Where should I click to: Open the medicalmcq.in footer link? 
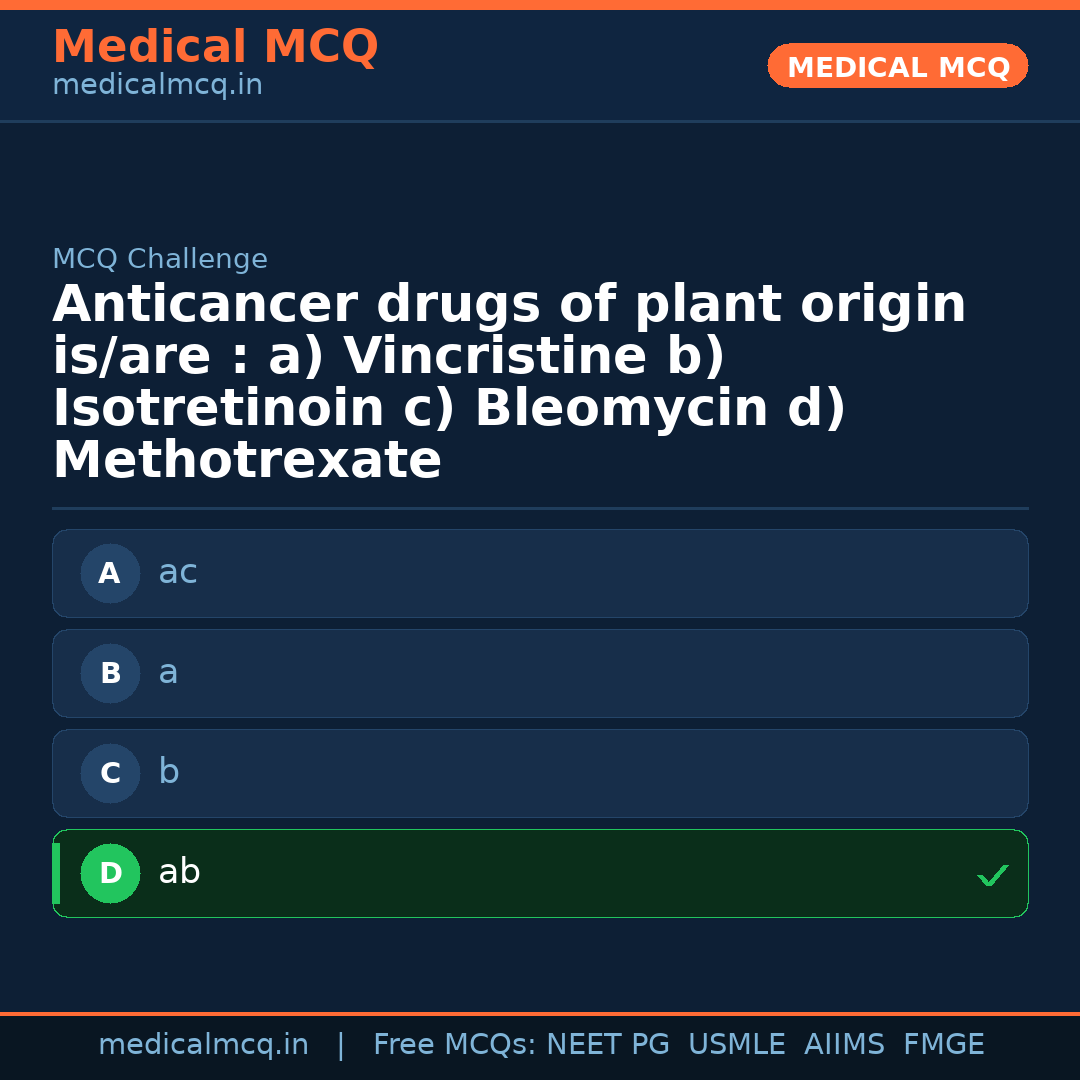[x=204, y=1043]
